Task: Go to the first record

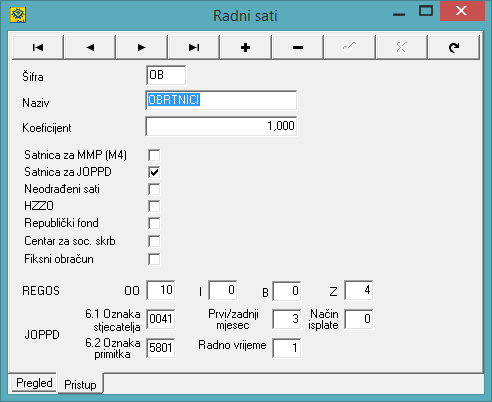Action: [38, 47]
